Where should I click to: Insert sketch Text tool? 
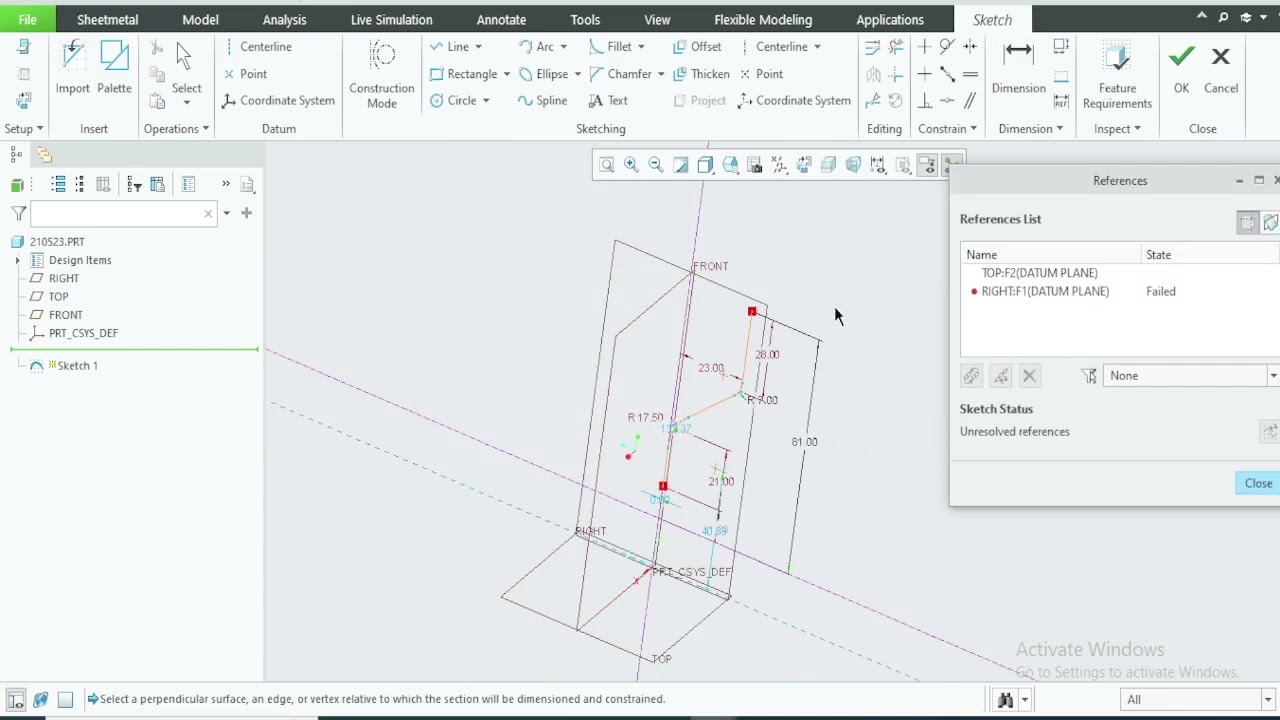click(608, 100)
